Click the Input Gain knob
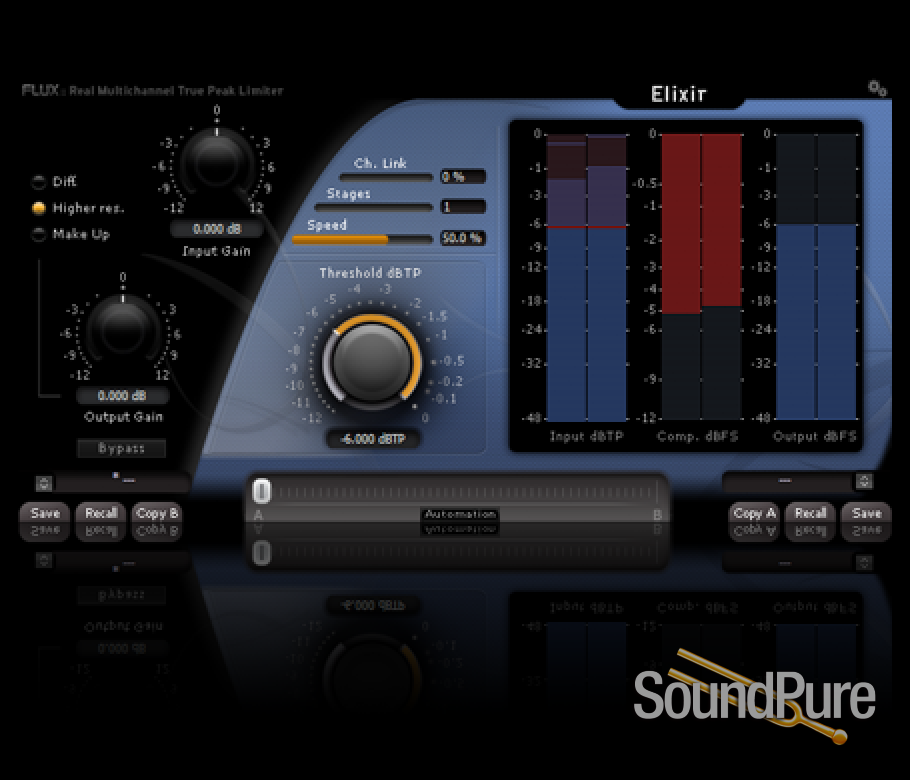This screenshot has width=910, height=780. coord(216,163)
